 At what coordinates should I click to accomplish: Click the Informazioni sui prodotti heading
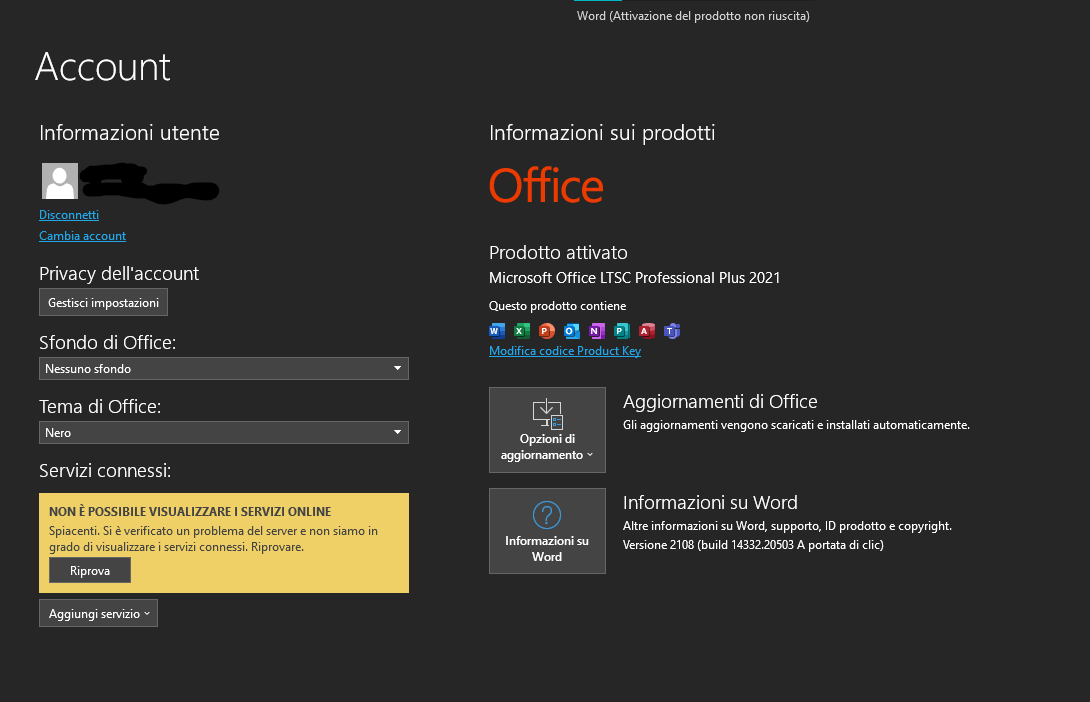pos(602,133)
